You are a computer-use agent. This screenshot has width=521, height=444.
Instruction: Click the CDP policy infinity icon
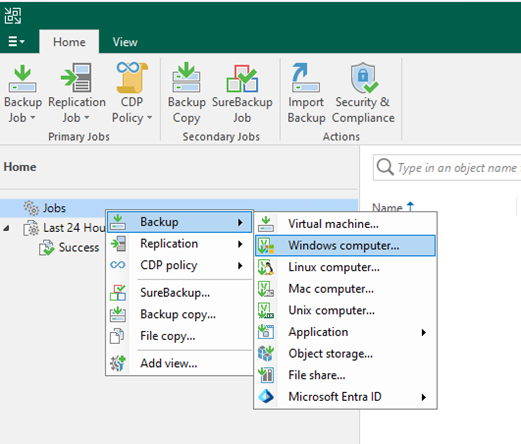coord(118,265)
